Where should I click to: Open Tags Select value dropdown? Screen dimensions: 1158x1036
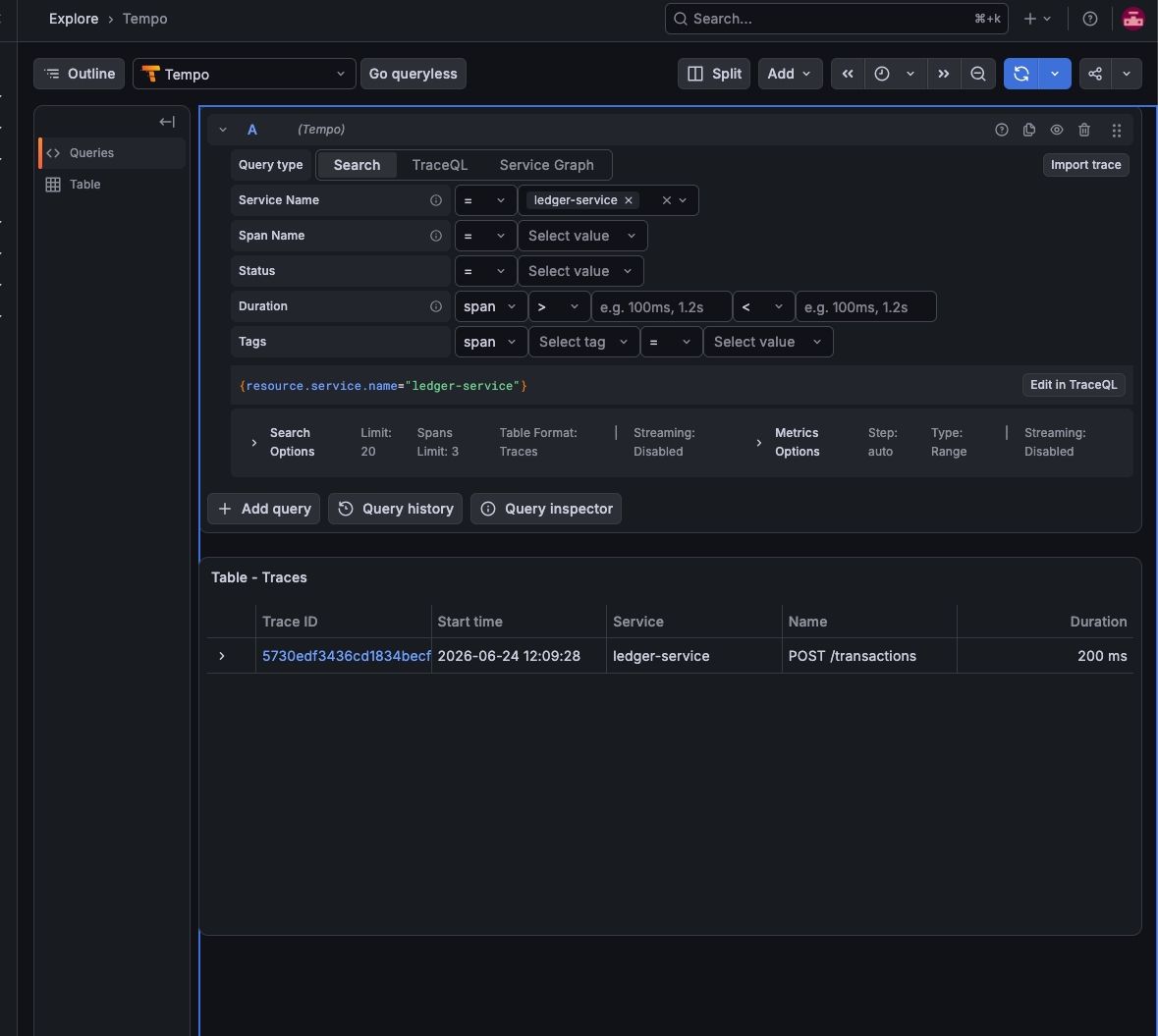pos(768,342)
